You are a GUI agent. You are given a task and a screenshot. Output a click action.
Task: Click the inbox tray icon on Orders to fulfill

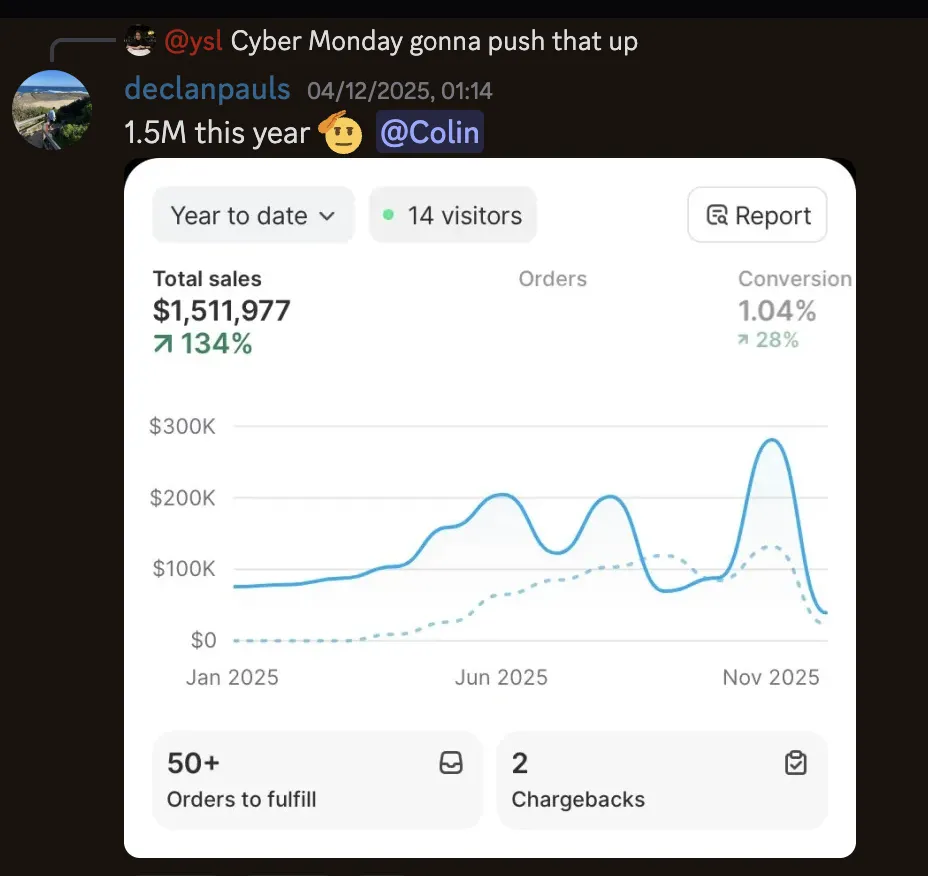pos(451,763)
